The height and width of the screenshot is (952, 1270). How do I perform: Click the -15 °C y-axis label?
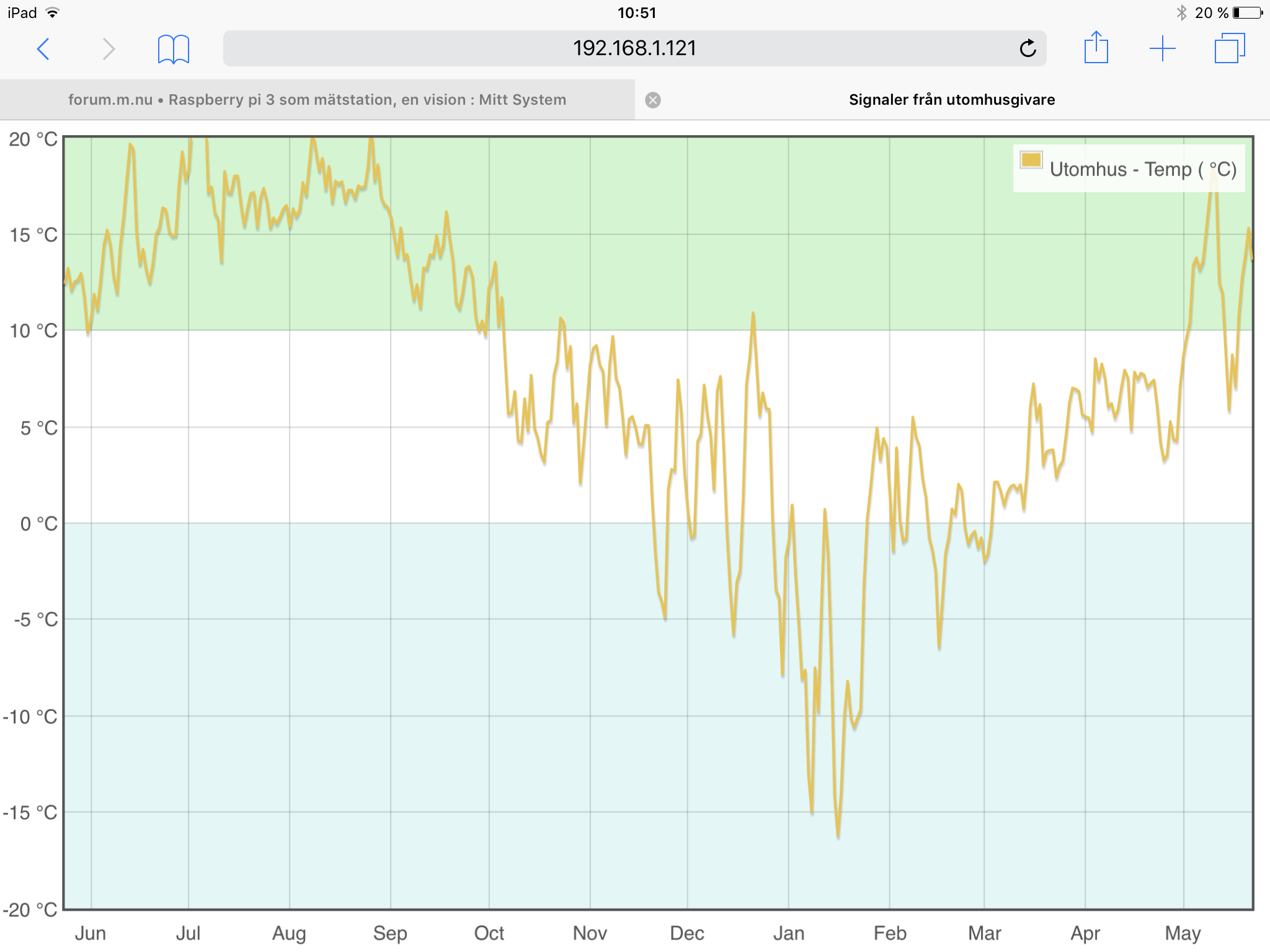(x=30, y=813)
